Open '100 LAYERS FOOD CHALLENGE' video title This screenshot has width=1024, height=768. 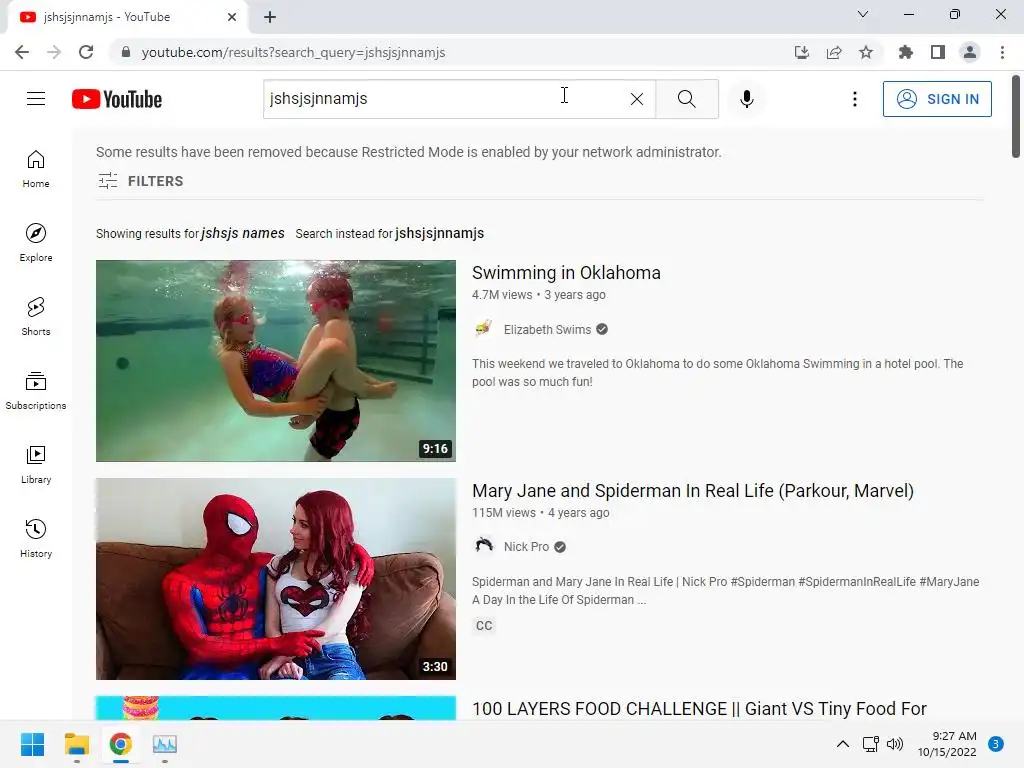point(699,709)
